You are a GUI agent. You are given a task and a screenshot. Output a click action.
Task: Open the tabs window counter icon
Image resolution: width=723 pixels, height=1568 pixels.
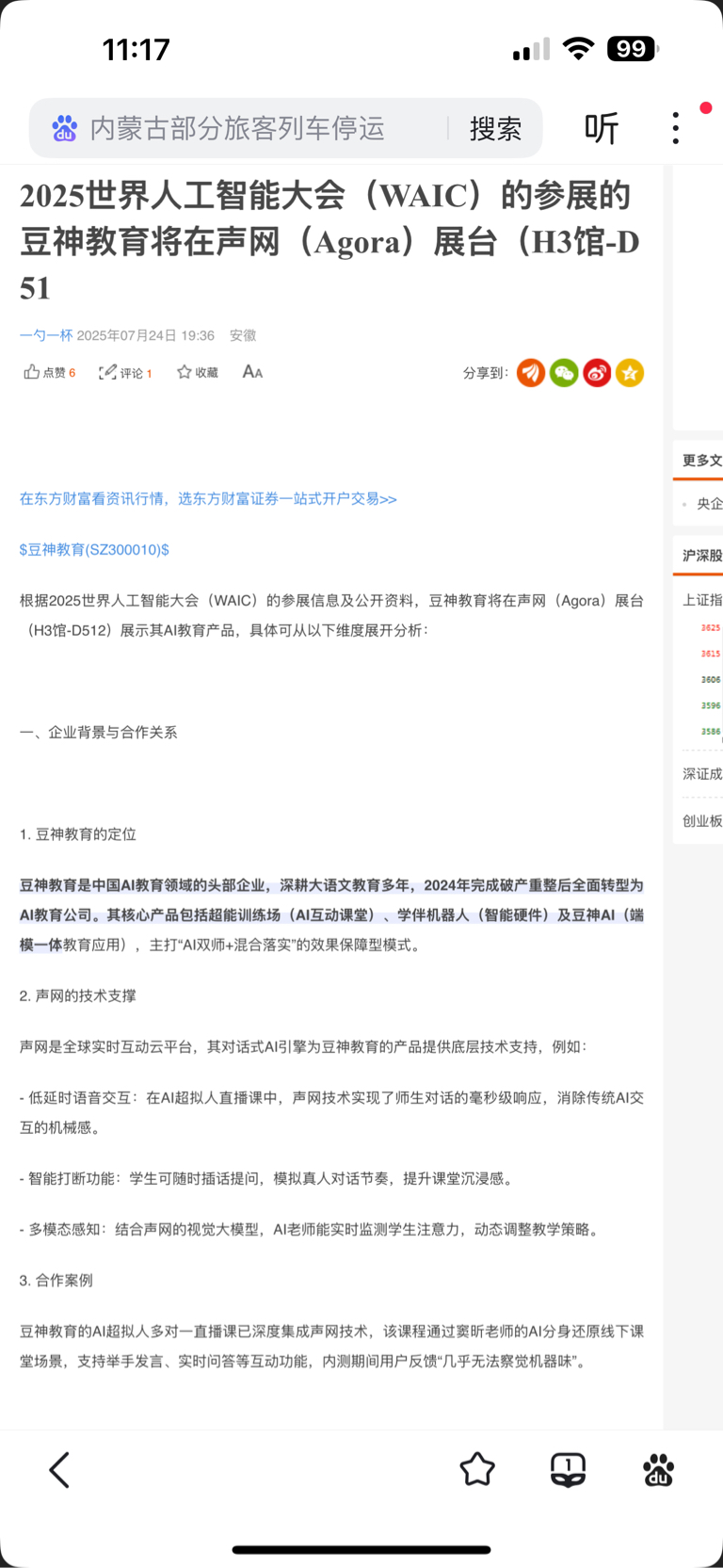coord(568,1470)
